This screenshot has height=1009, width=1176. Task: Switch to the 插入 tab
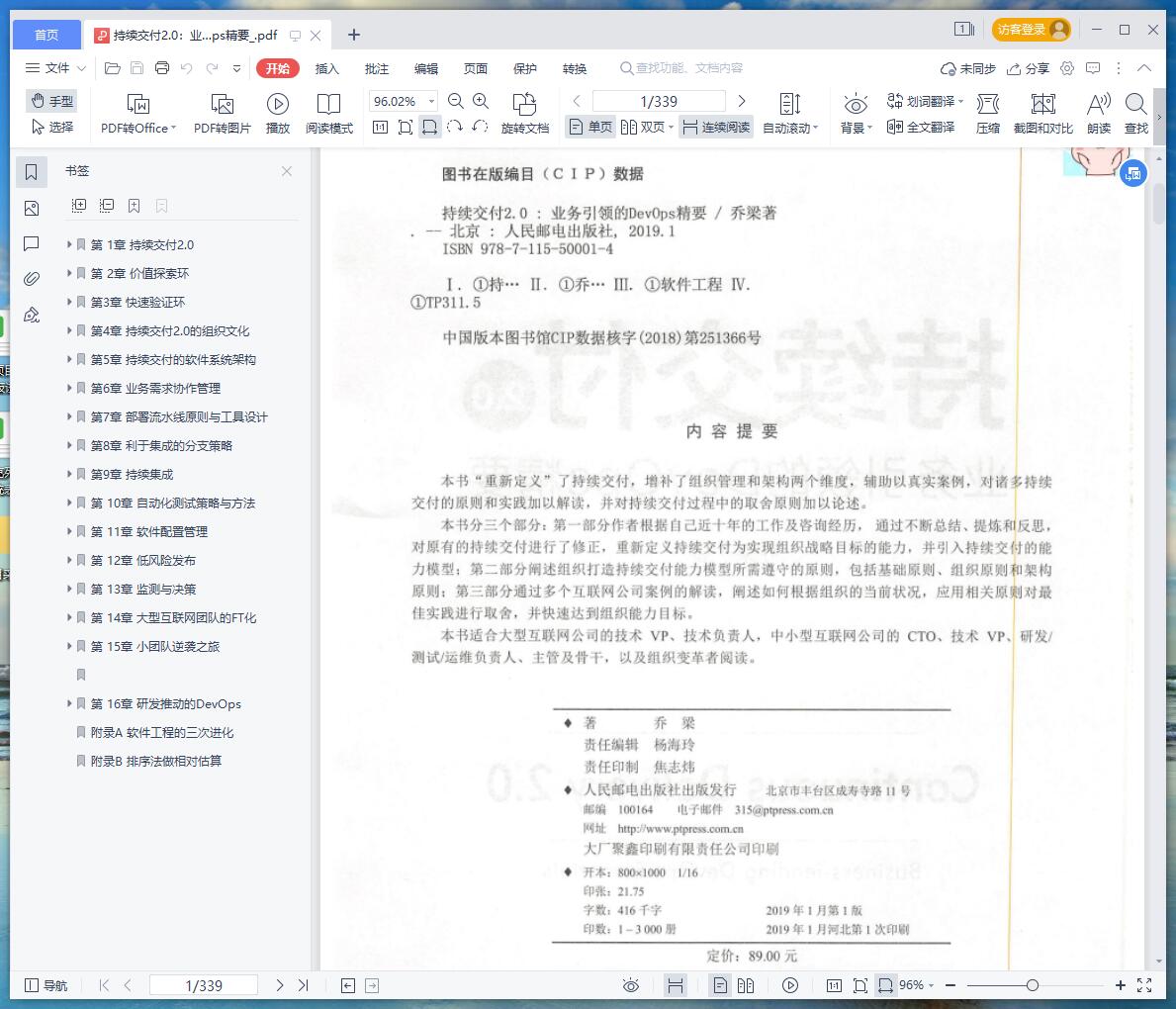326,69
